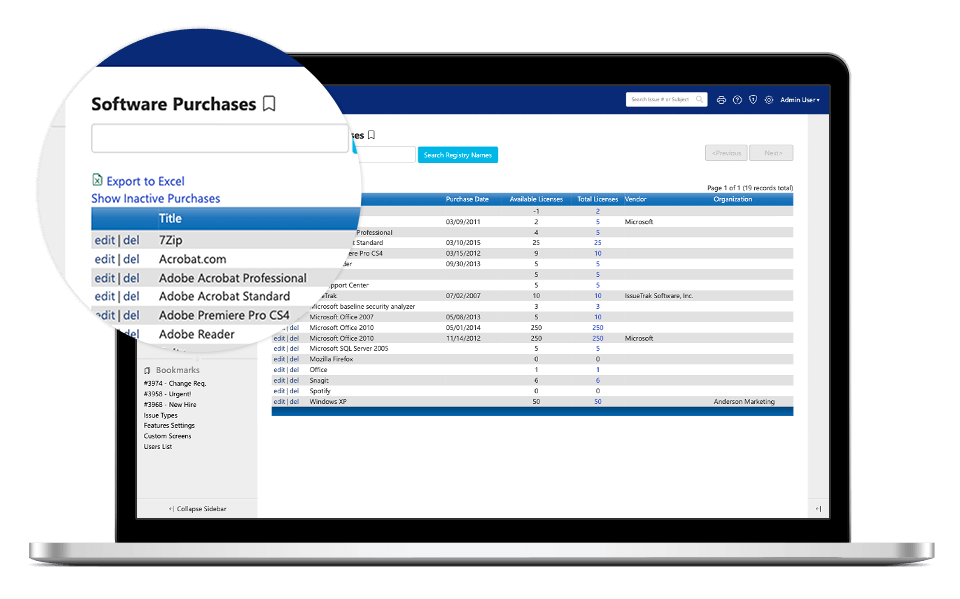
Task: Open the help question mark icon
Action: [x=737, y=100]
